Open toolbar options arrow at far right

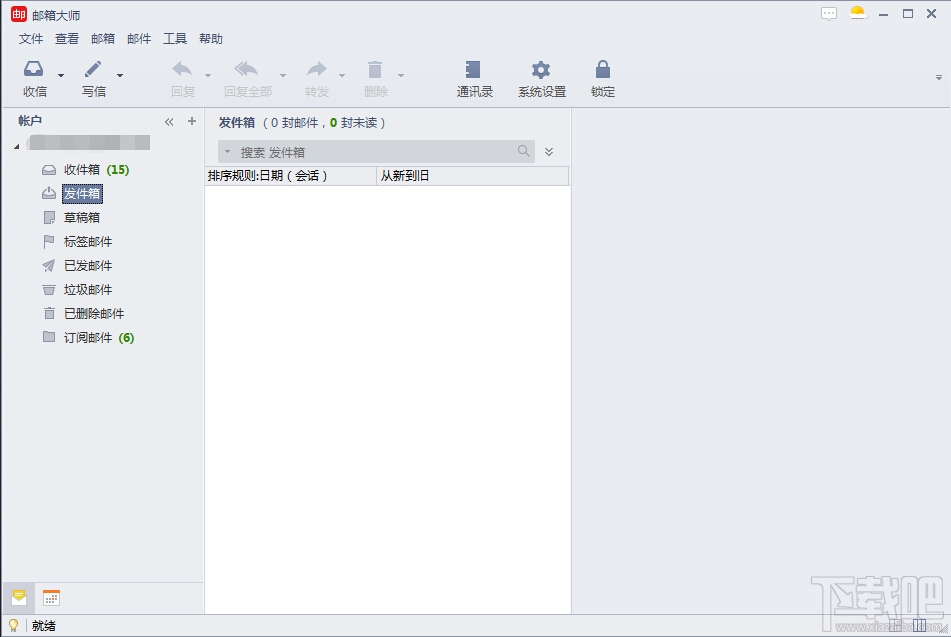point(938,78)
